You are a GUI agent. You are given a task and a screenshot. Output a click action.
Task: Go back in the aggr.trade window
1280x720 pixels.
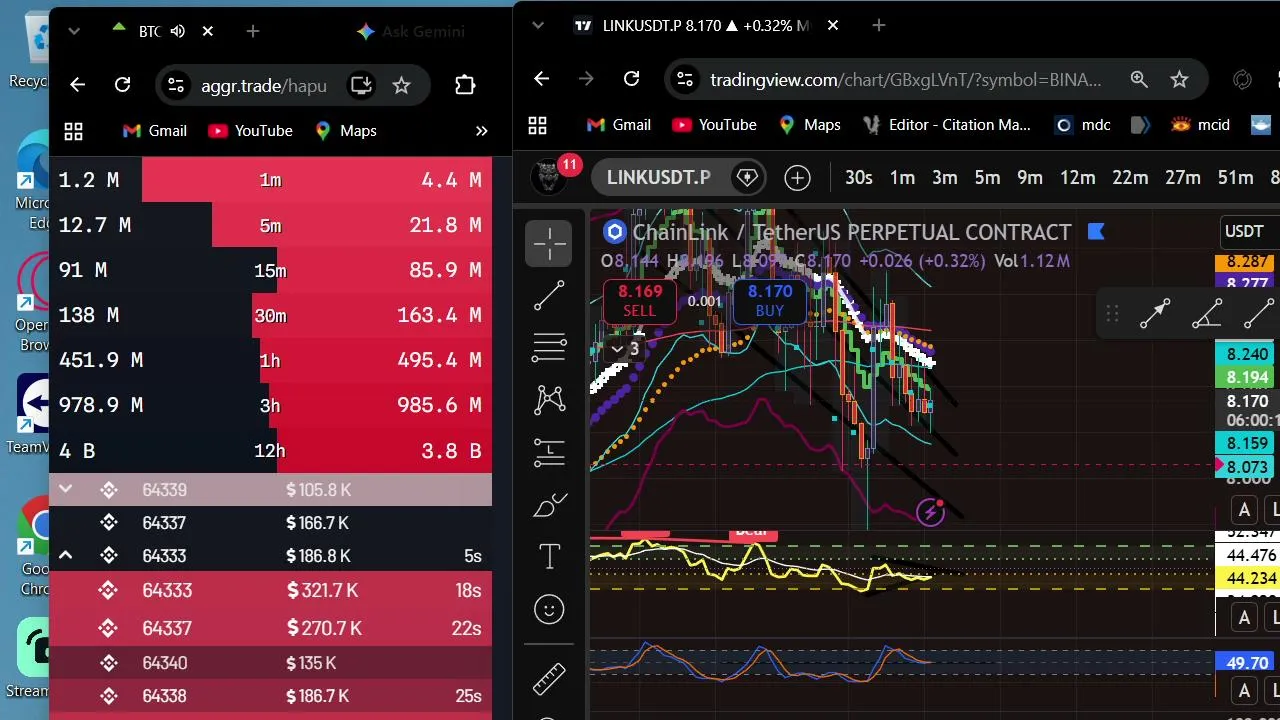(77, 85)
